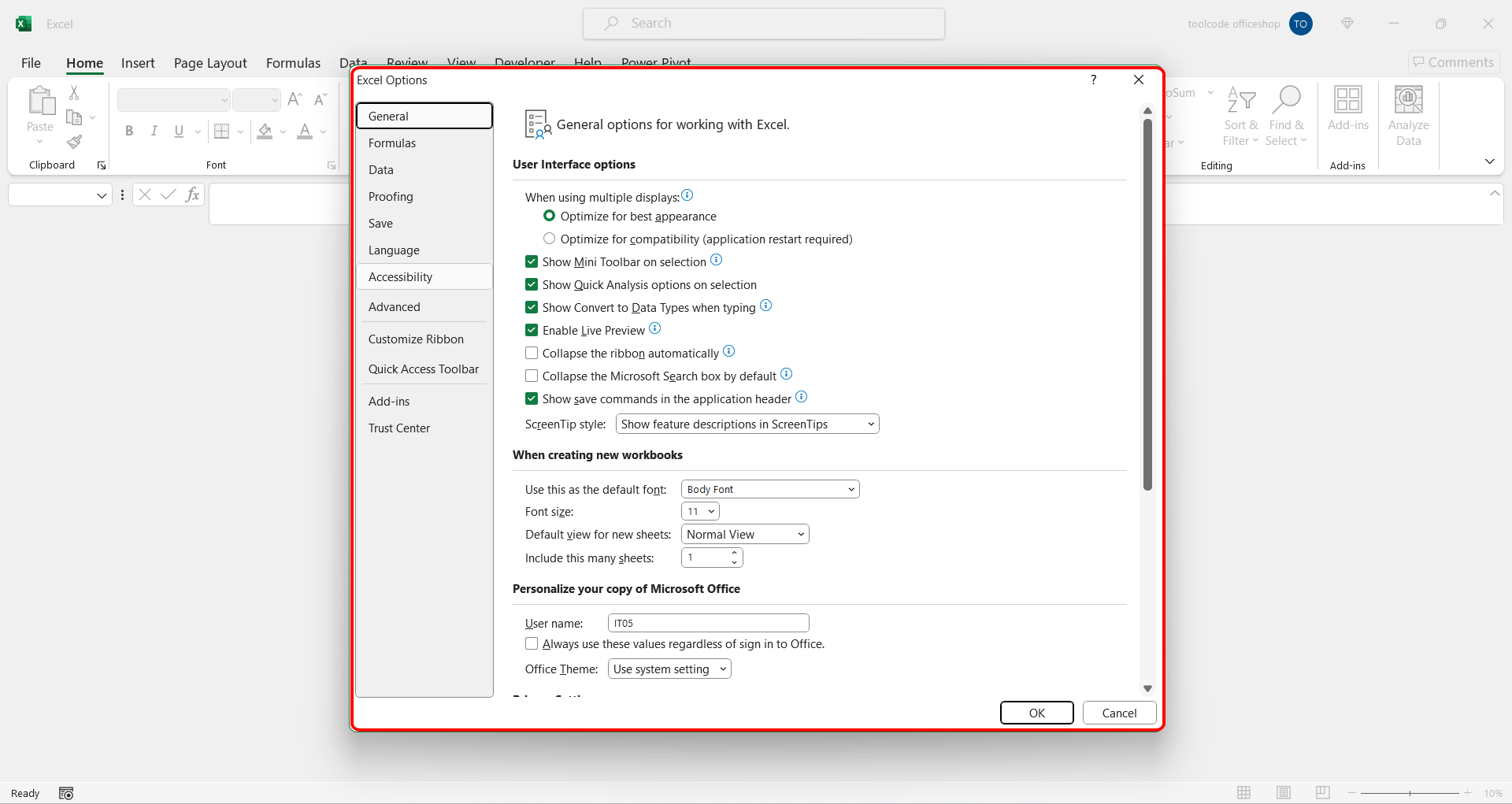This screenshot has height=804, width=1512.
Task: Open the default font Body Font dropdown
Action: point(770,489)
